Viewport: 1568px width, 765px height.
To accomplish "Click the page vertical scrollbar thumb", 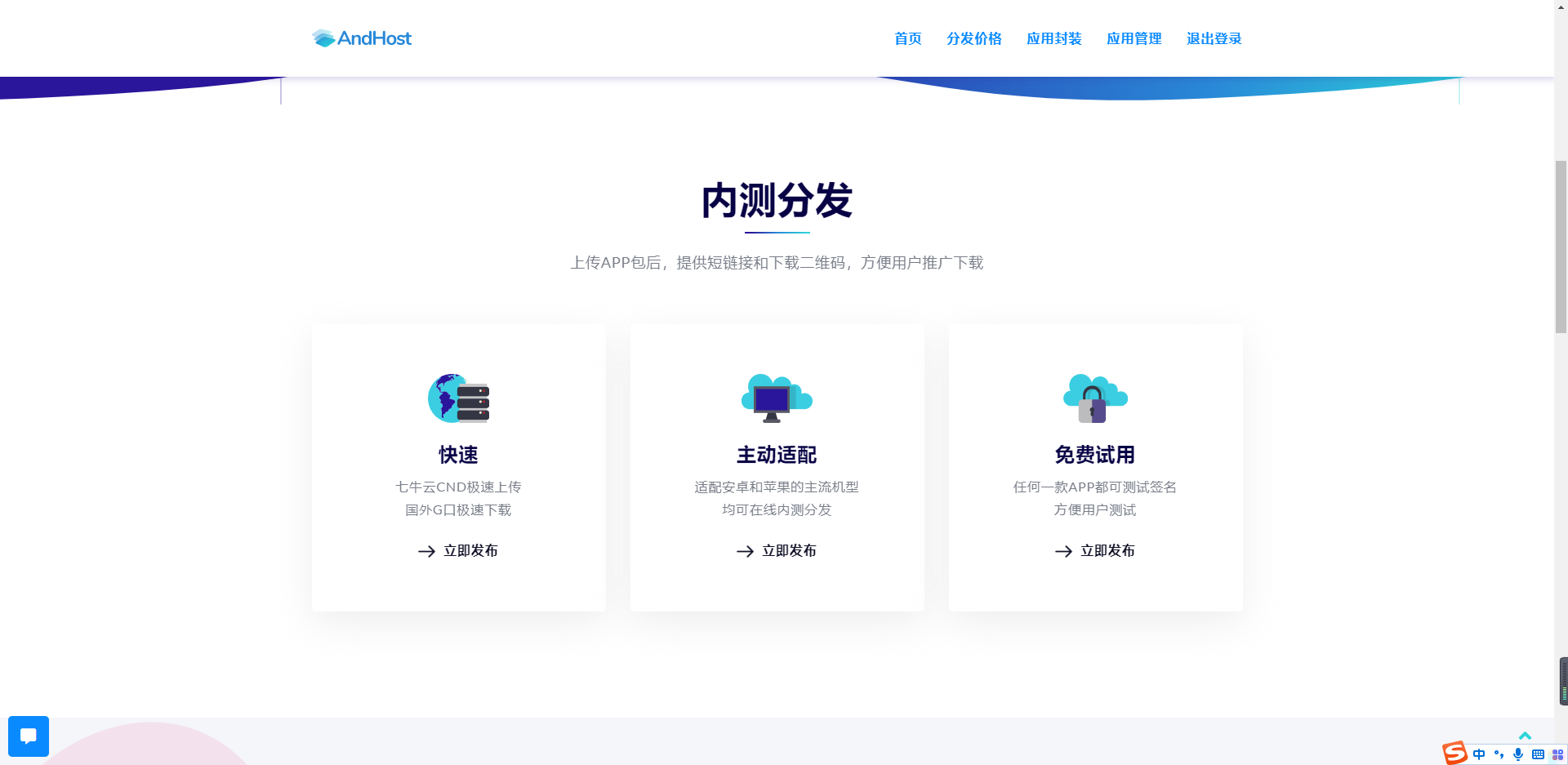I will [x=1561, y=247].
